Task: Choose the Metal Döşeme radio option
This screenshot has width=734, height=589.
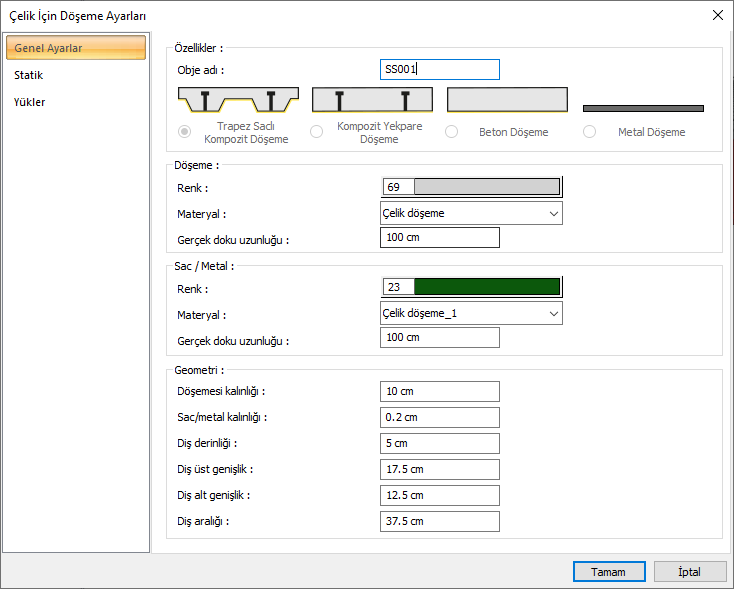Action: click(590, 132)
